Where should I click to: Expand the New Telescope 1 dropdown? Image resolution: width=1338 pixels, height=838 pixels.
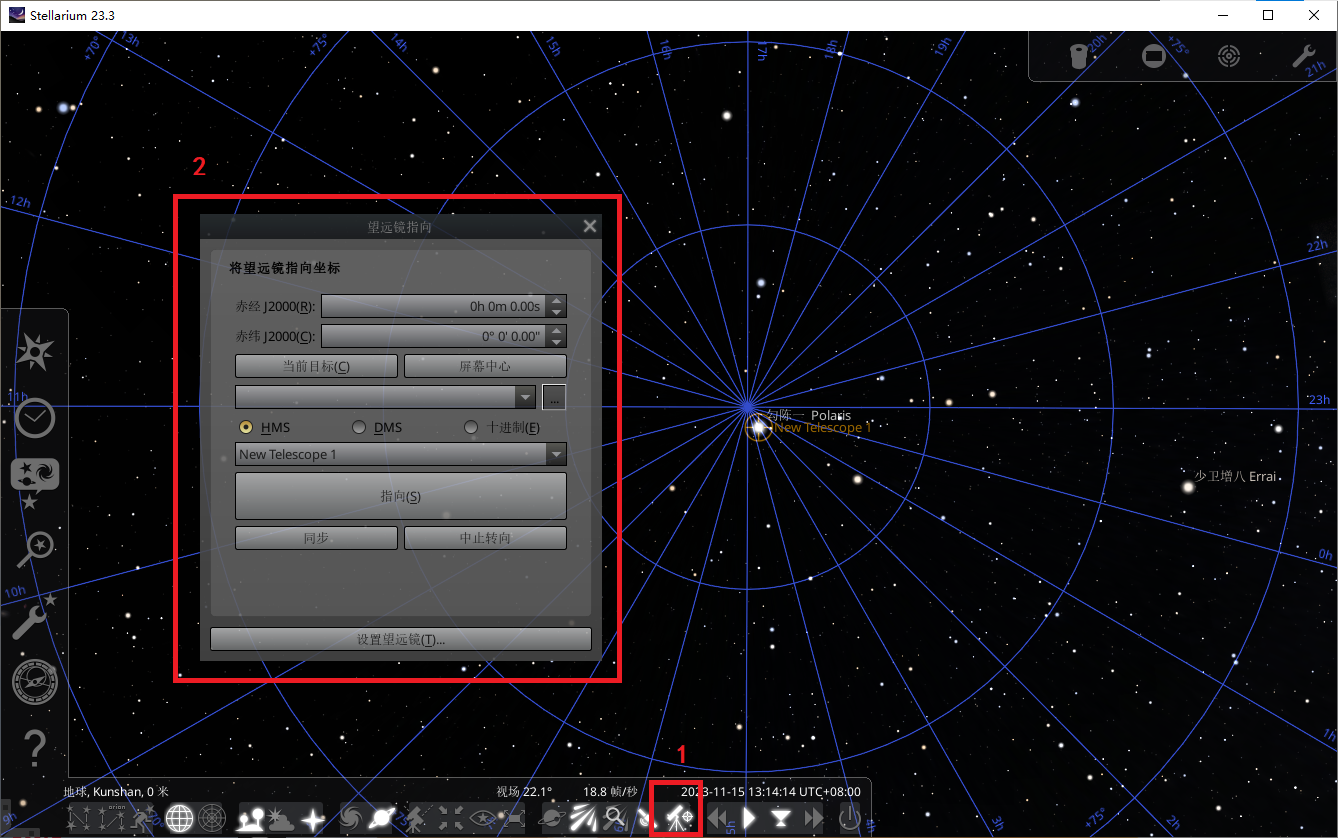pyautogui.click(x=556, y=455)
